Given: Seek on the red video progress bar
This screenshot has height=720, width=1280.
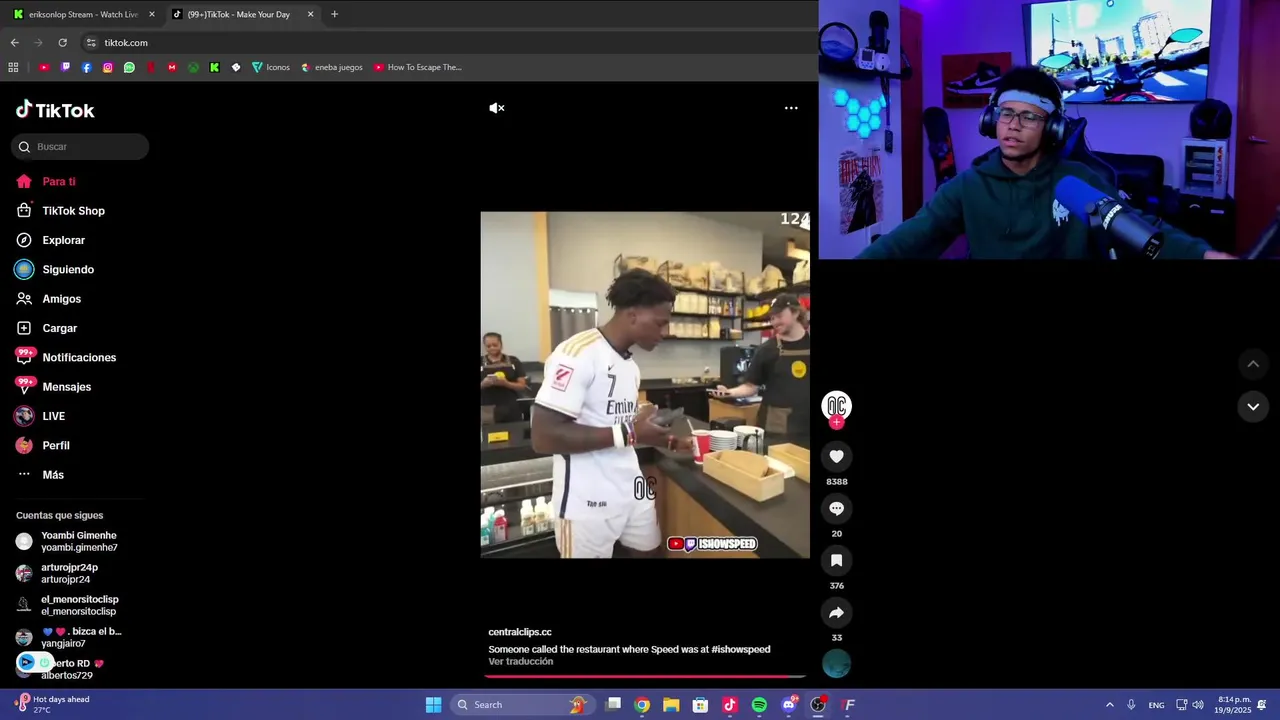Looking at the screenshot, I should point(645,677).
